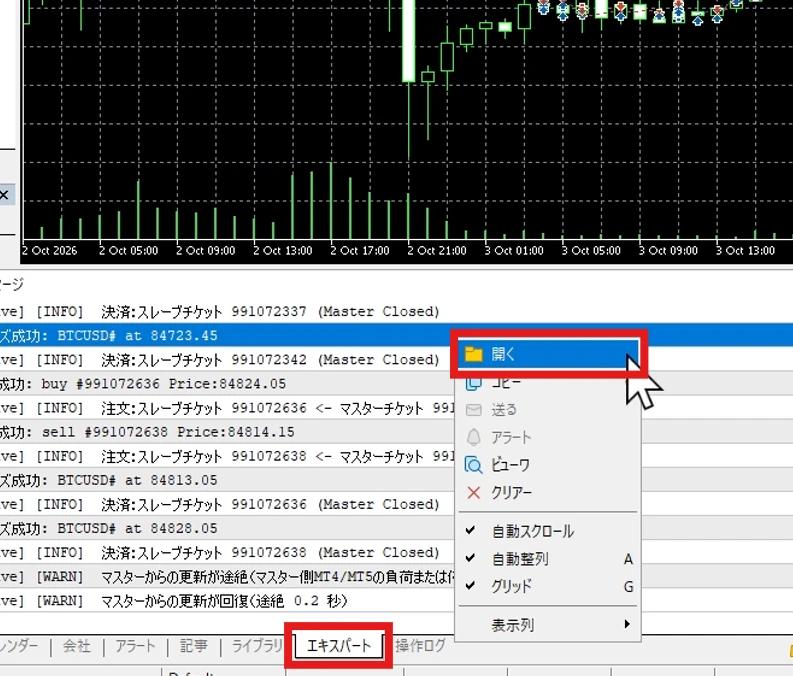Close the left panel with the X button

click(x=4, y=195)
